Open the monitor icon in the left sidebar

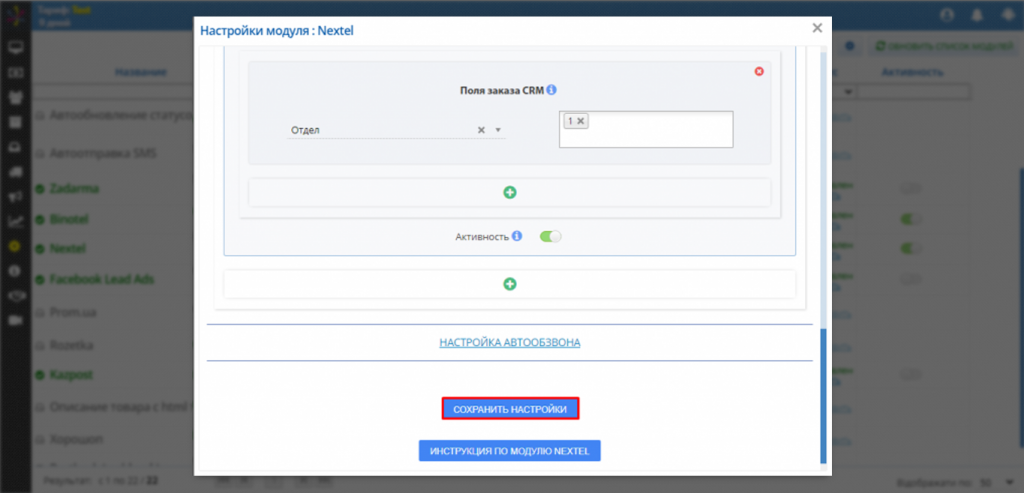coord(16,47)
